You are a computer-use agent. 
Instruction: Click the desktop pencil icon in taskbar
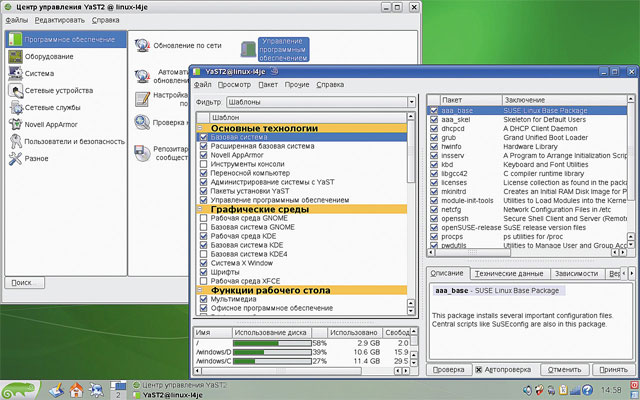tap(56, 390)
